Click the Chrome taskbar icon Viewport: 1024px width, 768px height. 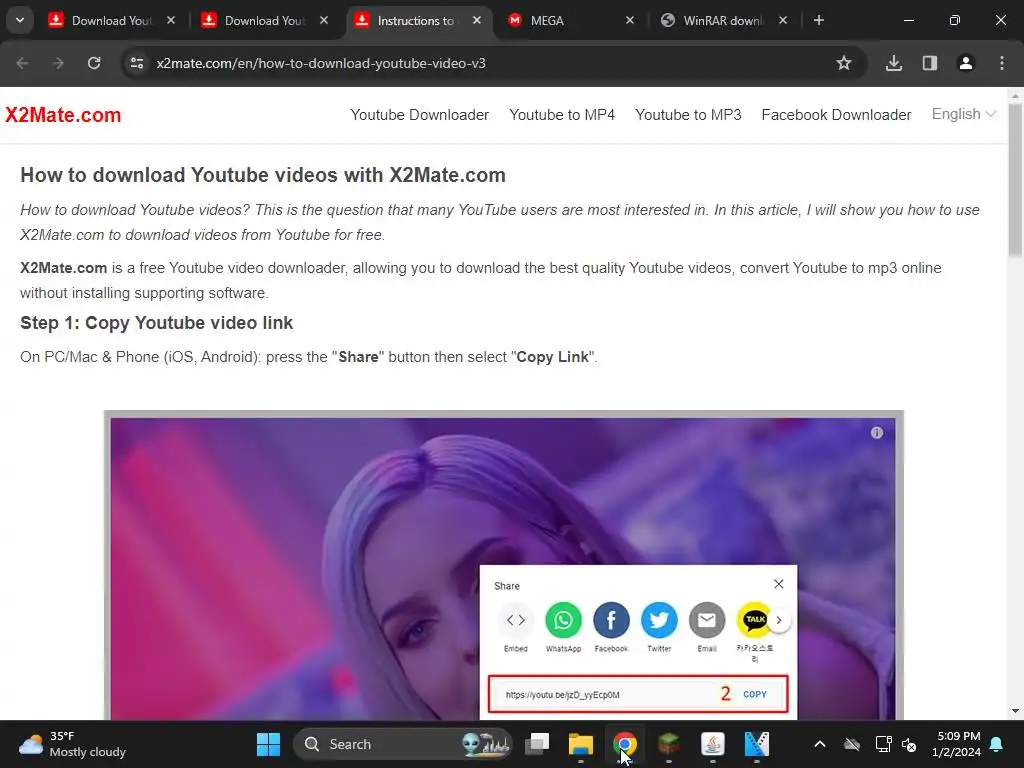click(624, 744)
